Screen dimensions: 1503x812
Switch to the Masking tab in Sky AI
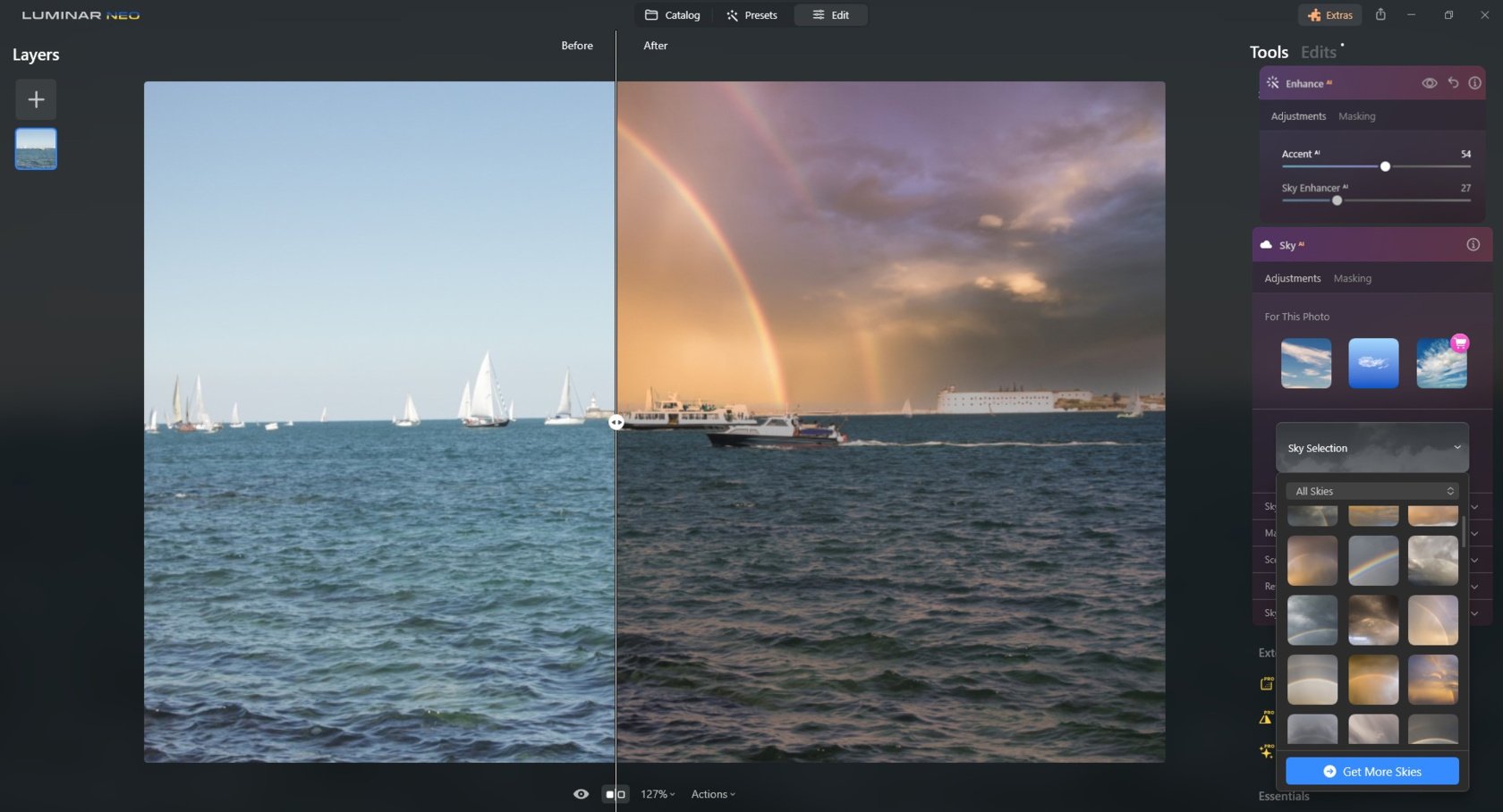1353,278
